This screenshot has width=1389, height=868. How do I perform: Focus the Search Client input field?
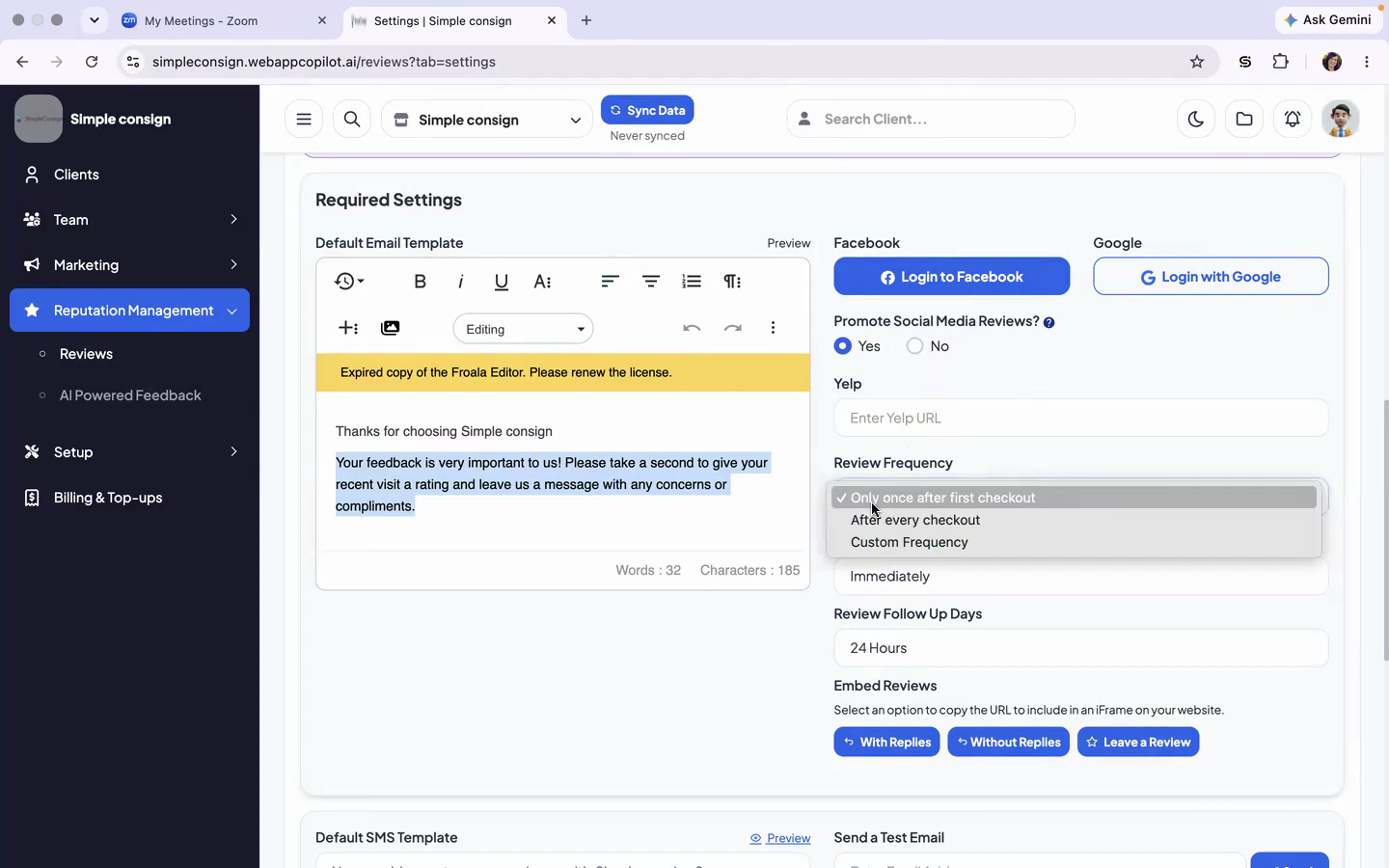tap(931, 119)
